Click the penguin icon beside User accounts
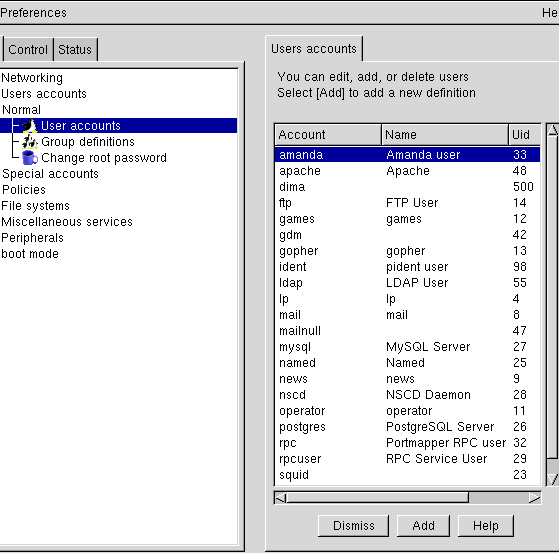The width and height of the screenshot is (559, 553). coord(30,126)
